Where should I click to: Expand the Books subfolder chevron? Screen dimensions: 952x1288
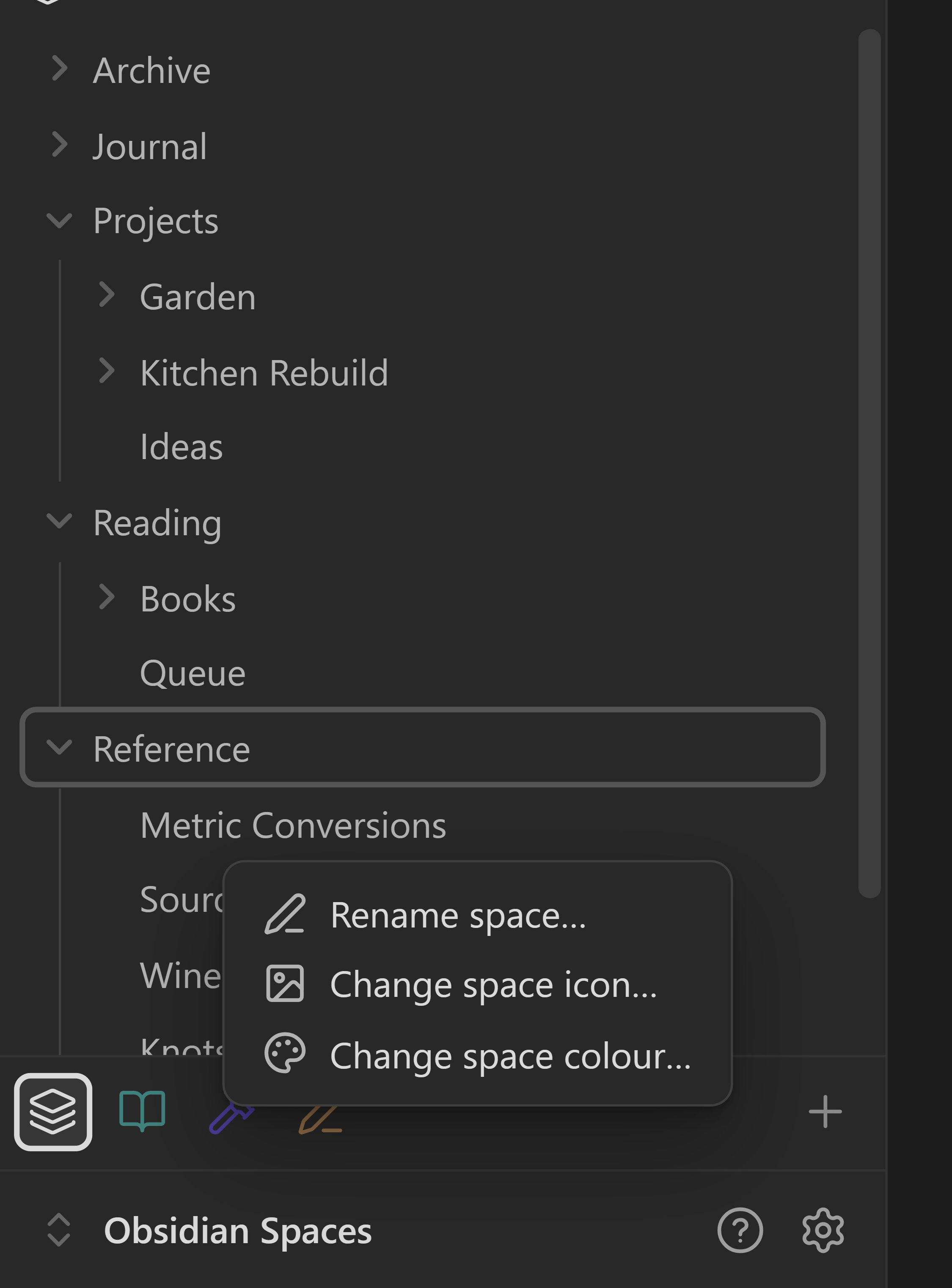click(106, 597)
